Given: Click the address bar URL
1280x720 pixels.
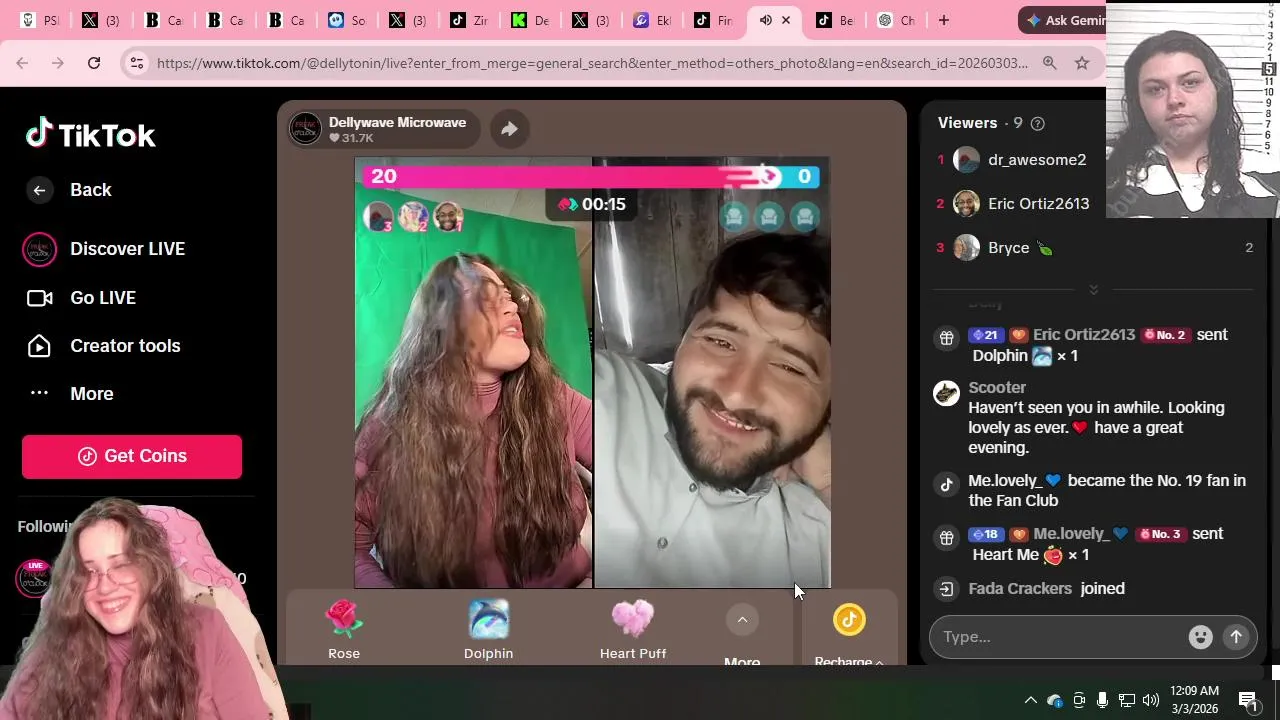Looking at the screenshot, I should click(x=592, y=63).
